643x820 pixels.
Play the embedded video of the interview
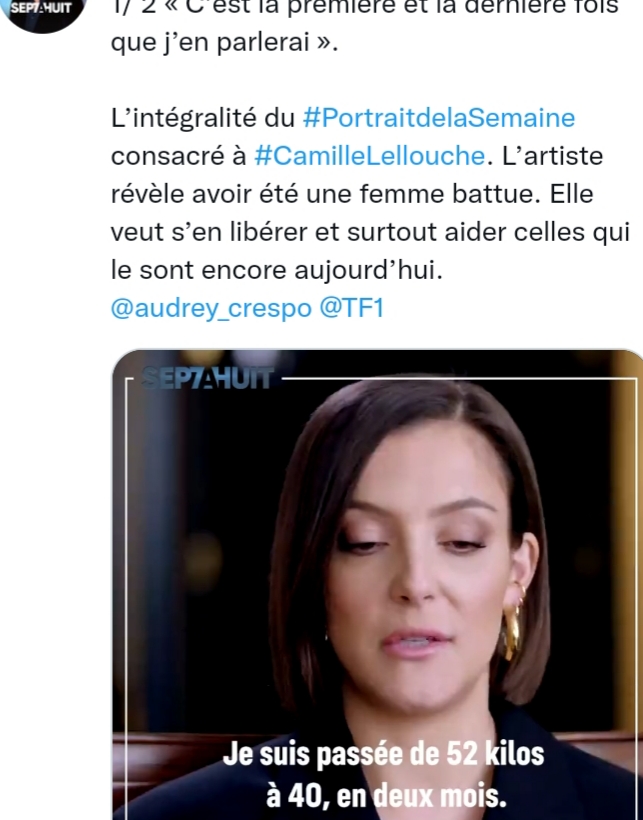coord(377,584)
